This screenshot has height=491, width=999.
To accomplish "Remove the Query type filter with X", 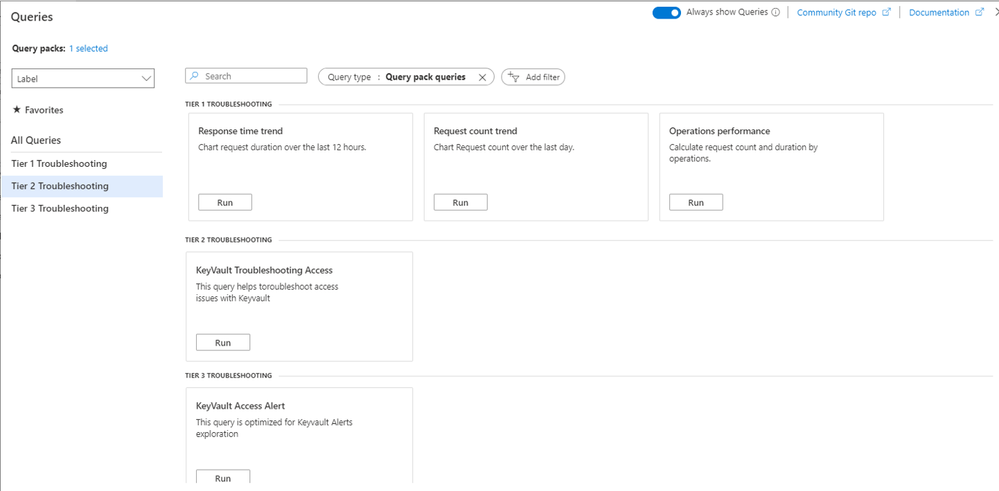I will [482, 77].
